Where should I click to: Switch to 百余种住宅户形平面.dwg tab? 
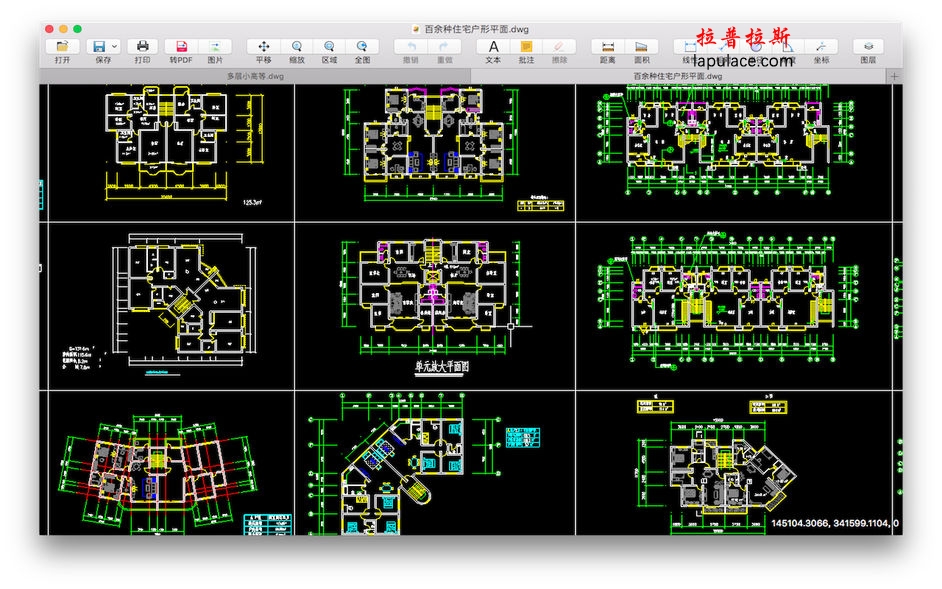(670, 76)
